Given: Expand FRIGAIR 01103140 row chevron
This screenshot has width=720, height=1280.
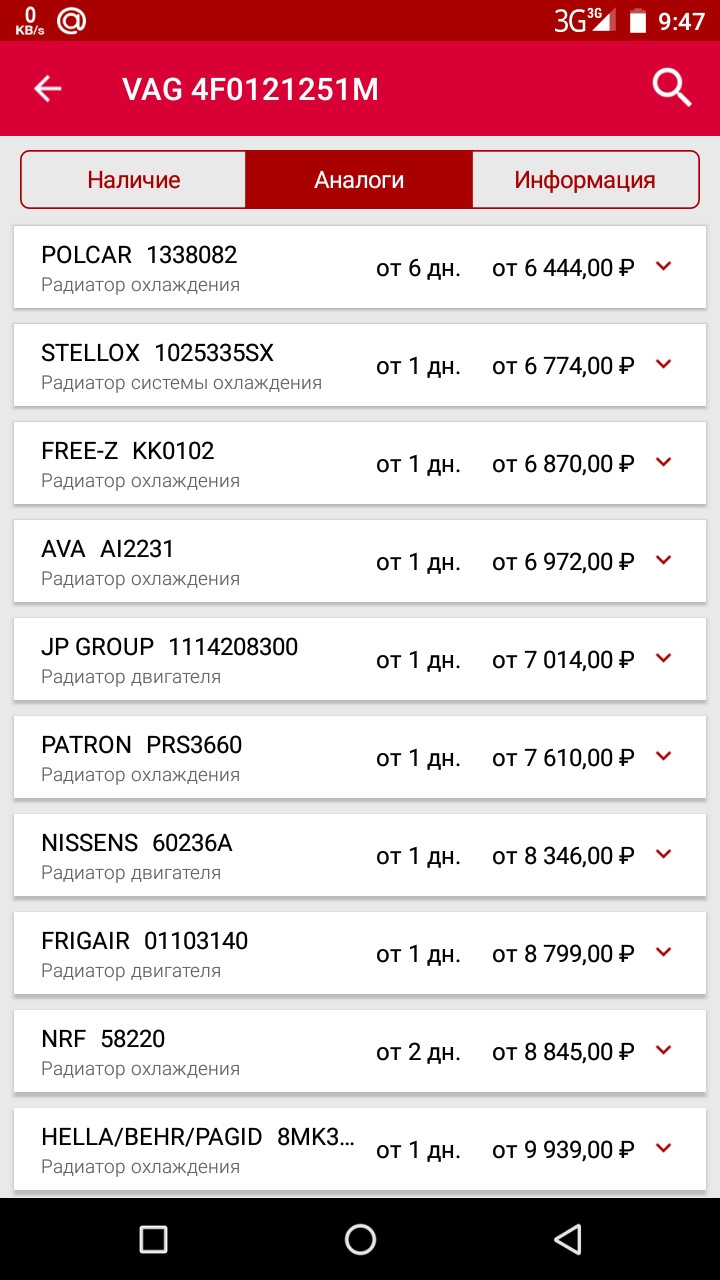Looking at the screenshot, I should point(663,952).
